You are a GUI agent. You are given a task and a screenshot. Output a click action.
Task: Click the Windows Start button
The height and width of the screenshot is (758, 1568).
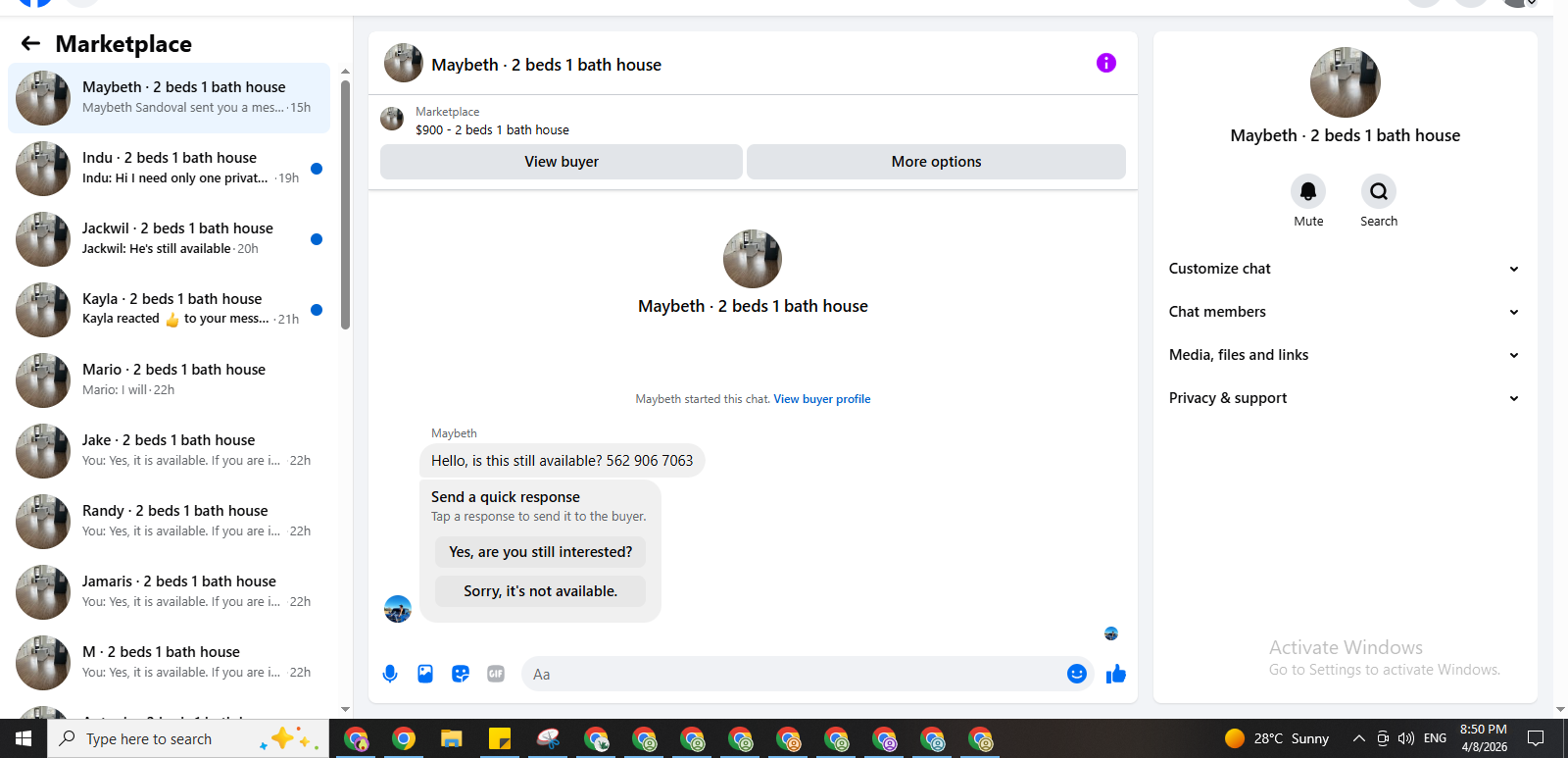click(x=24, y=738)
